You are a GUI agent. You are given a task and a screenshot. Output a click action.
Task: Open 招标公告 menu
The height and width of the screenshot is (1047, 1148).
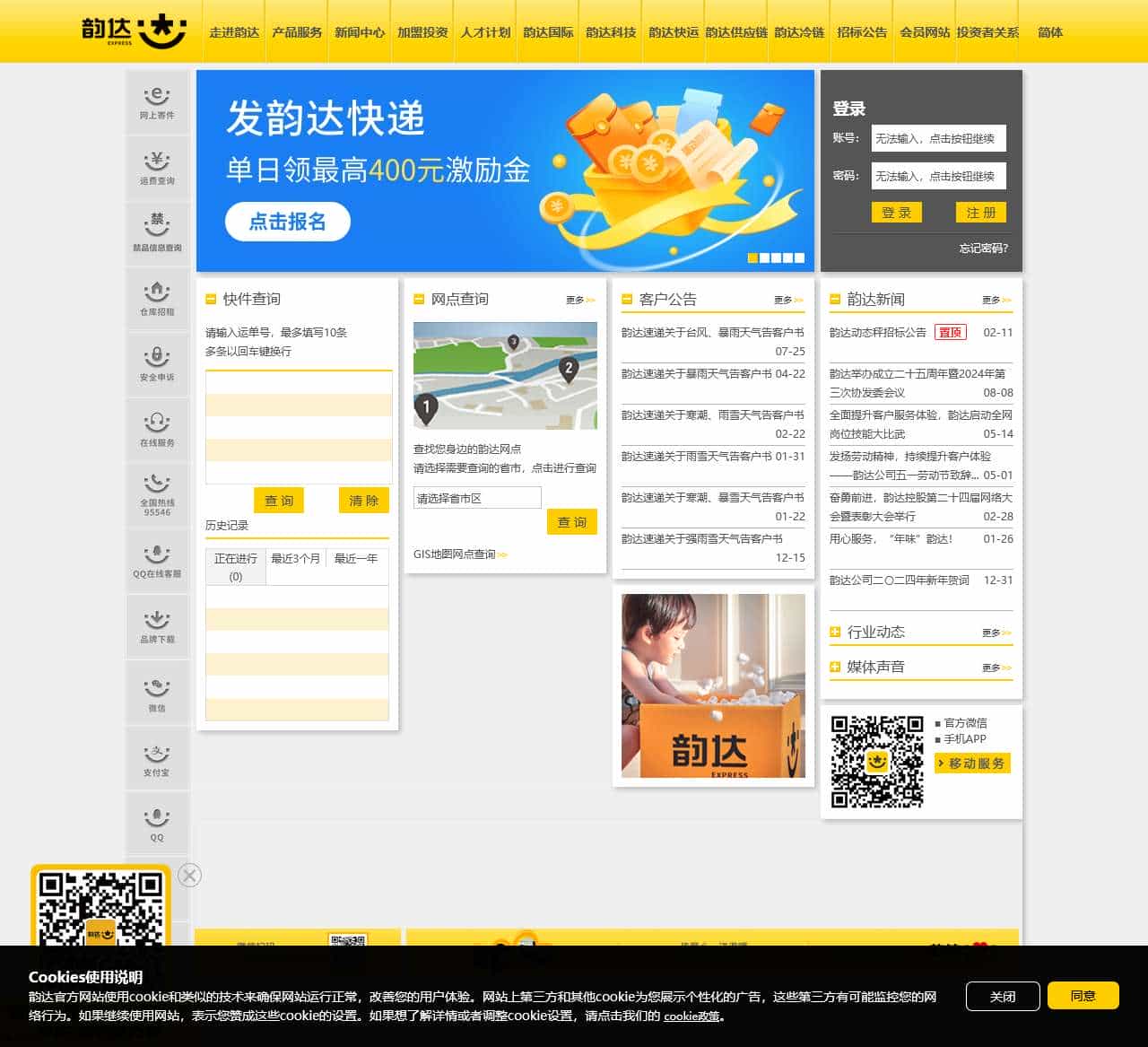862,31
